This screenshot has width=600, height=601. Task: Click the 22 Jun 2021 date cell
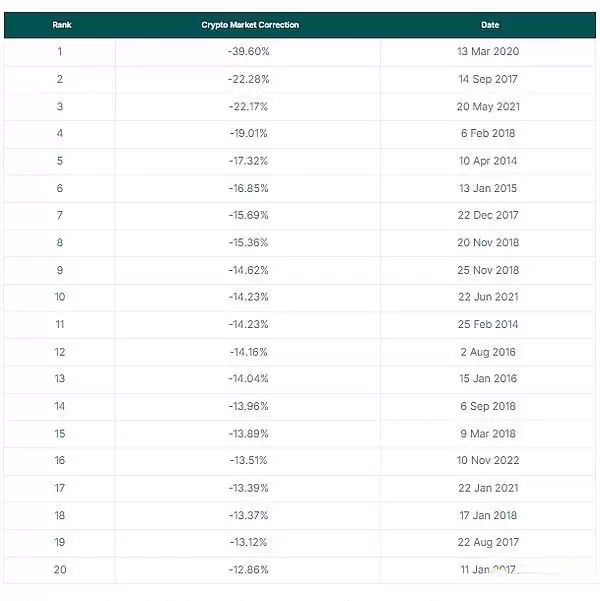(x=489, y=297)
